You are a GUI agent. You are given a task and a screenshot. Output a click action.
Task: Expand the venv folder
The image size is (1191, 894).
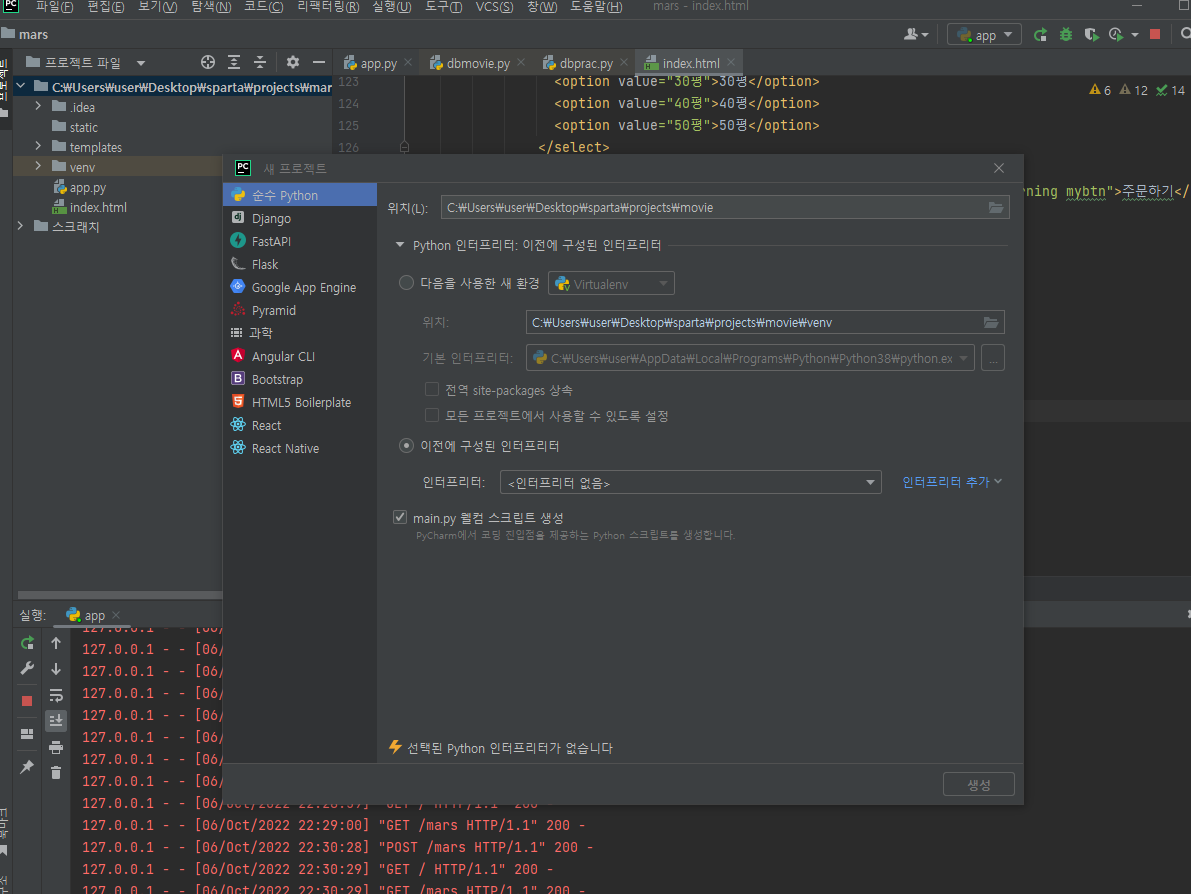pyautogui.click(x=38, y=166)
